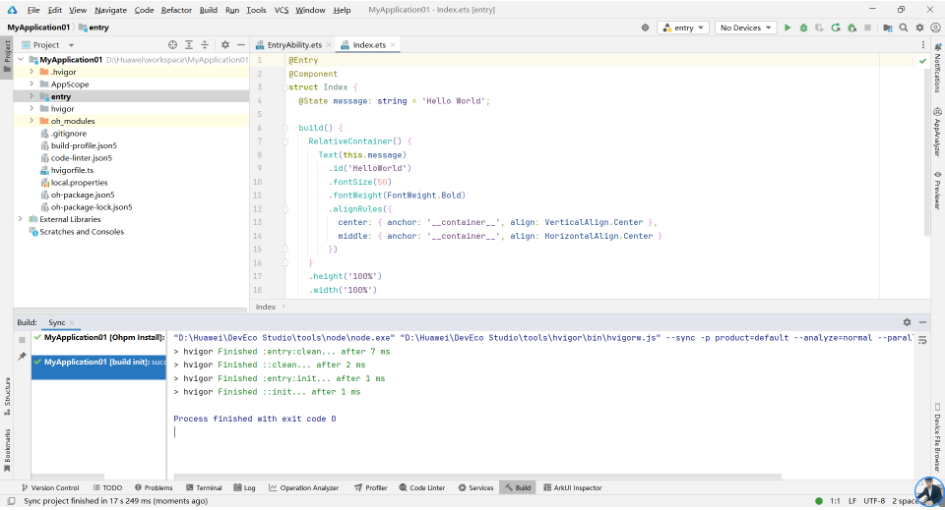The image size is (945, 510).
Task: Toggle Bookmarks tool window
Action: 7,450
